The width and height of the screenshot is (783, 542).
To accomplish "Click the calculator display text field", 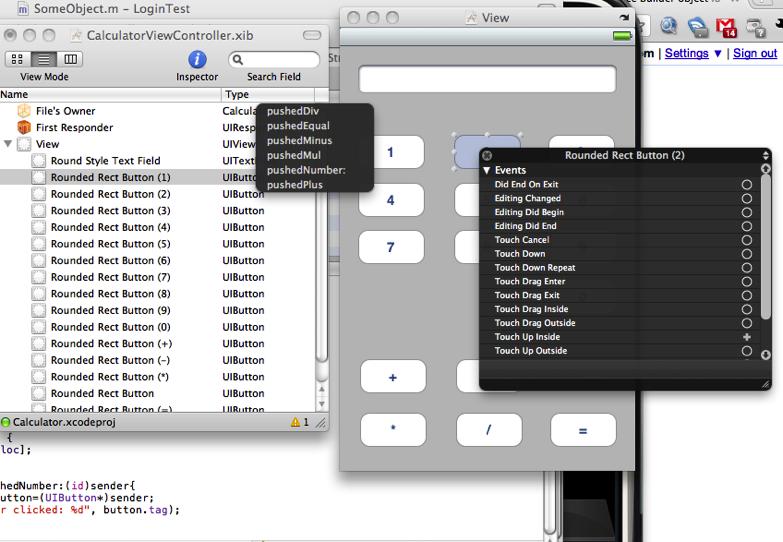I will pyautogui.click(x=487, y=78).
